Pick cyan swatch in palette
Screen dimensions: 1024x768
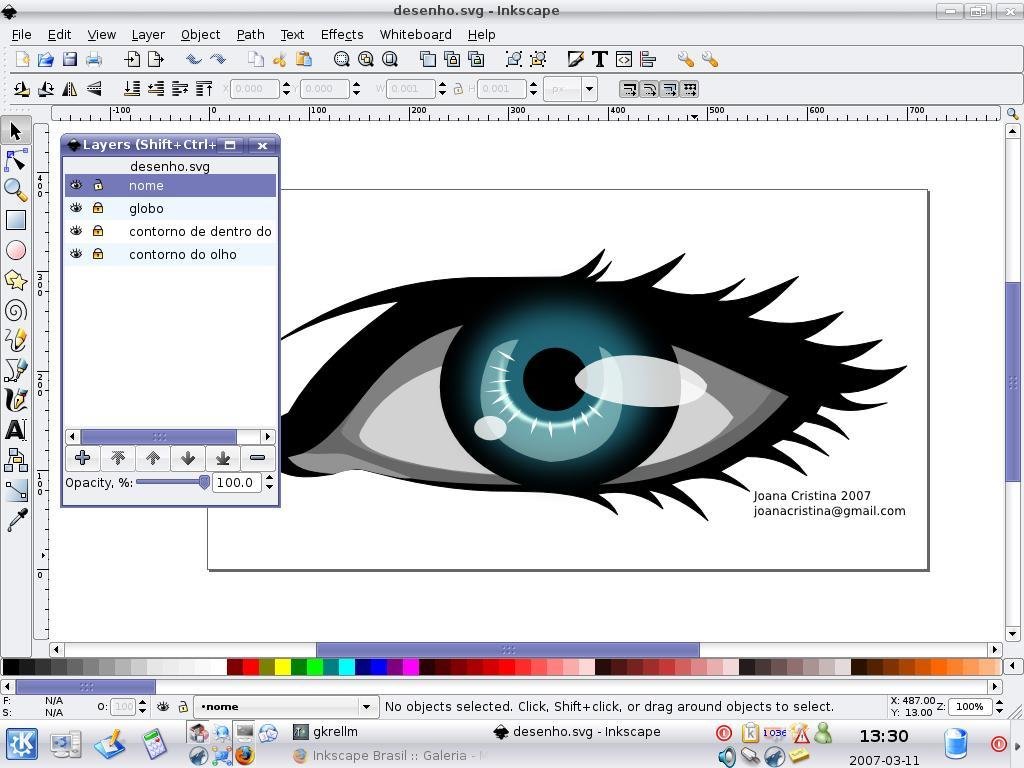[x=347, y=666]
